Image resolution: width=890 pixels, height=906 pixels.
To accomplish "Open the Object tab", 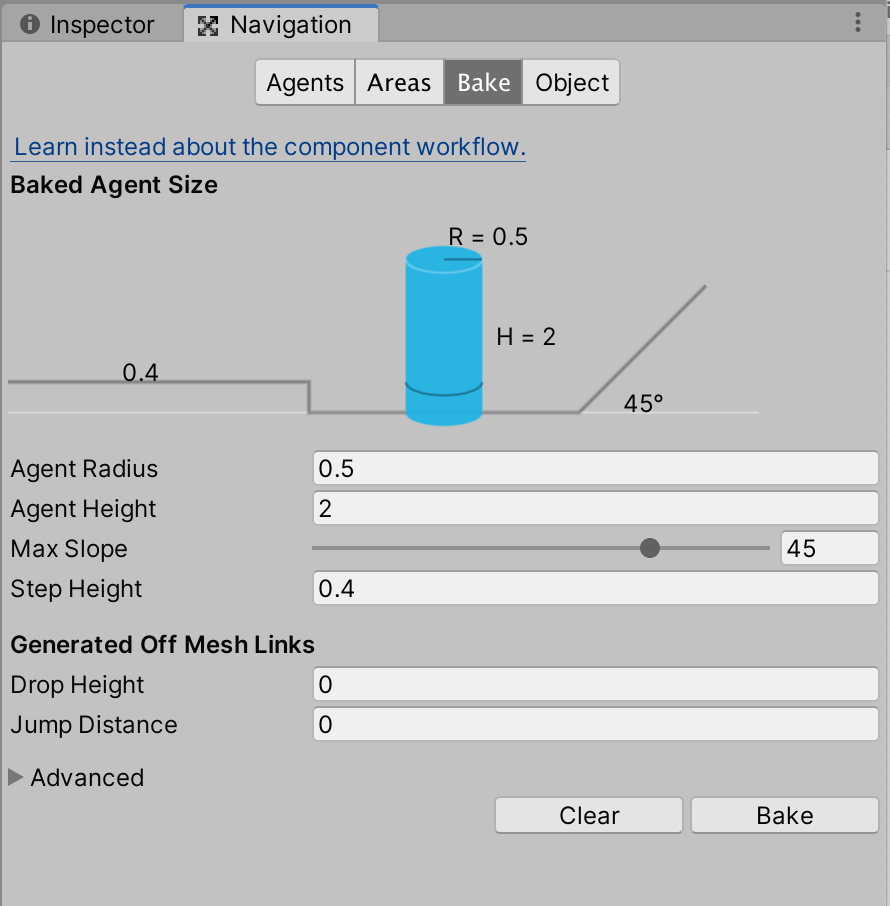I will coord(571,82).
